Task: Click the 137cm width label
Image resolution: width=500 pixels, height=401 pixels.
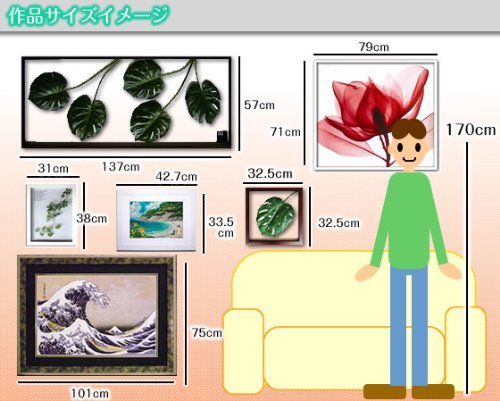Action: 121,166
